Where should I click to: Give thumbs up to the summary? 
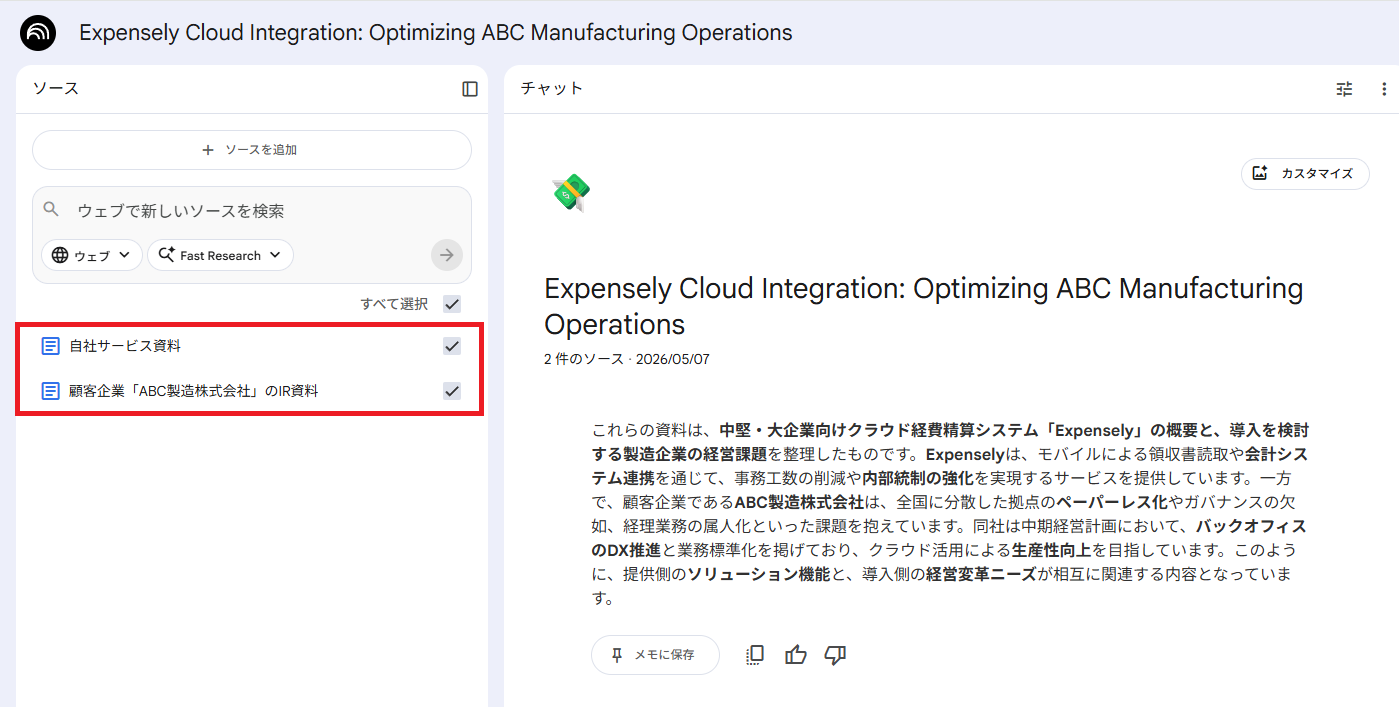pyautogui.click(x=796, y=655)
